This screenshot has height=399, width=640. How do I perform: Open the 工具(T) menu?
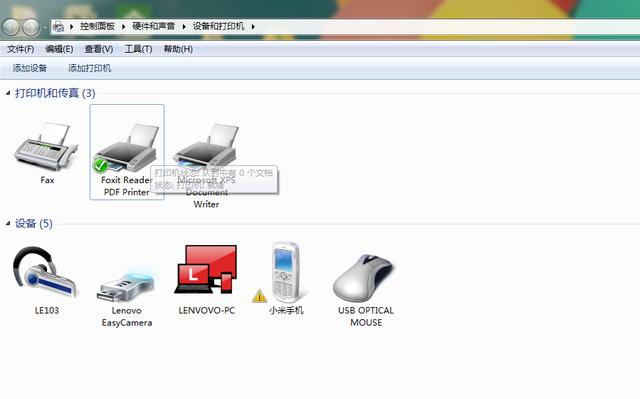[x=138, y=49]
